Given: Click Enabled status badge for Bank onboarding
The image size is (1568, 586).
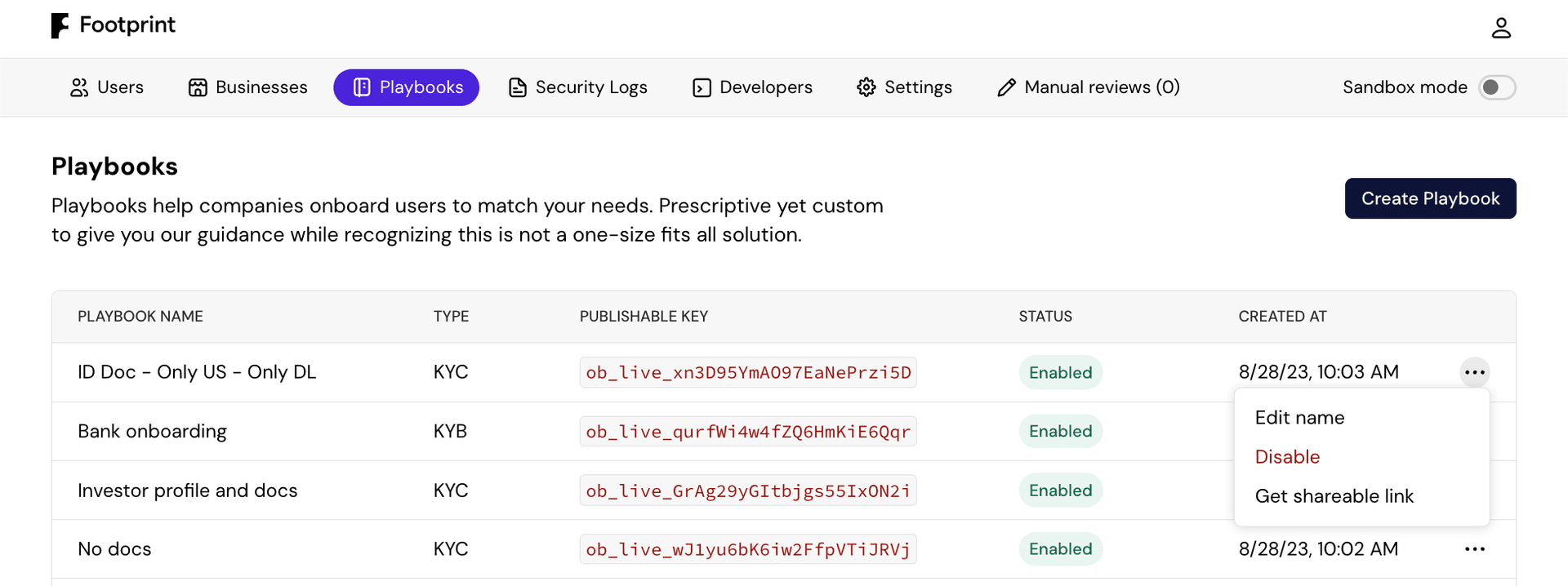Looking at the screenshot, I should pyautogui.click(x=1060, y=431).
